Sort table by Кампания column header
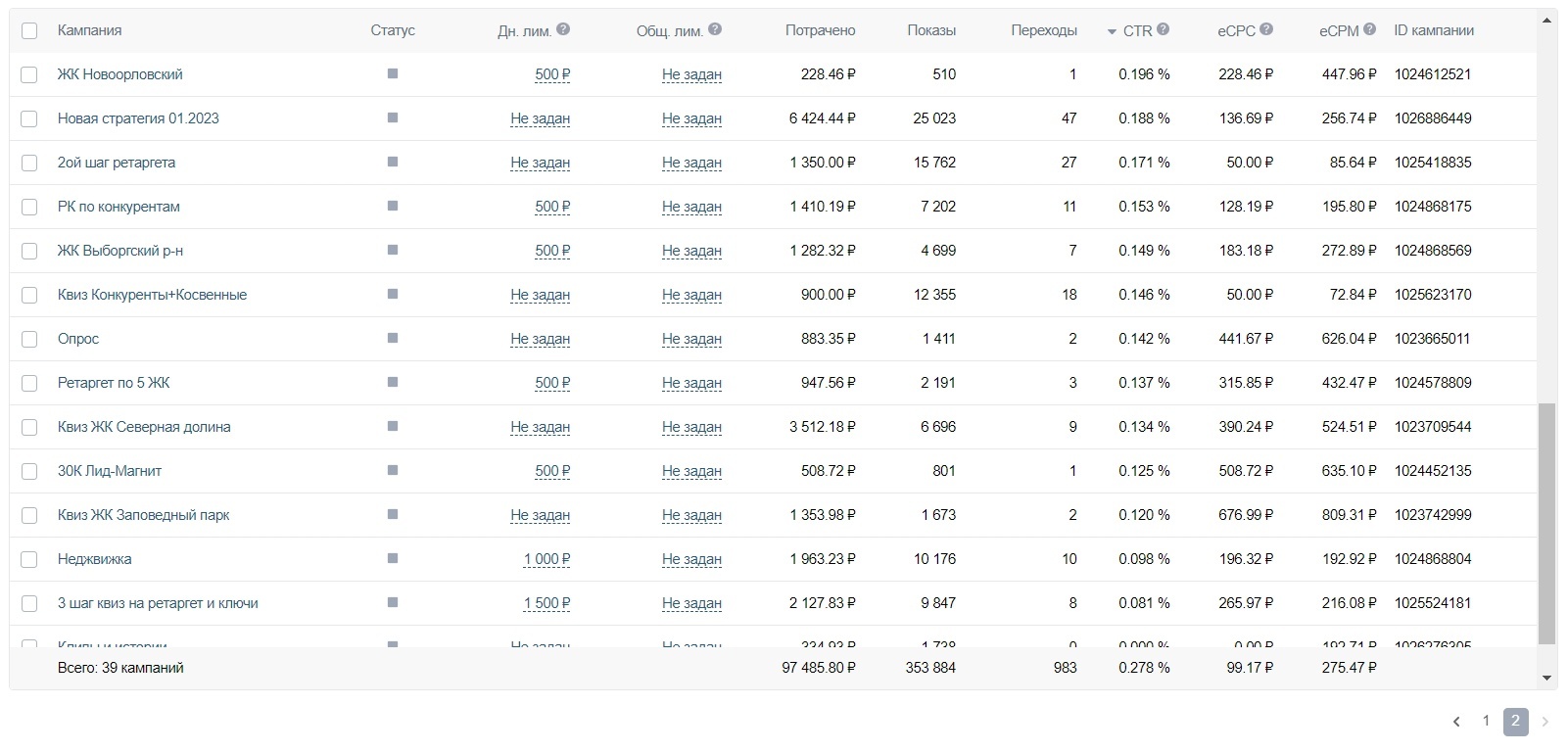The width and height of the screenshot is (1568, 752). tap(90, 30)
